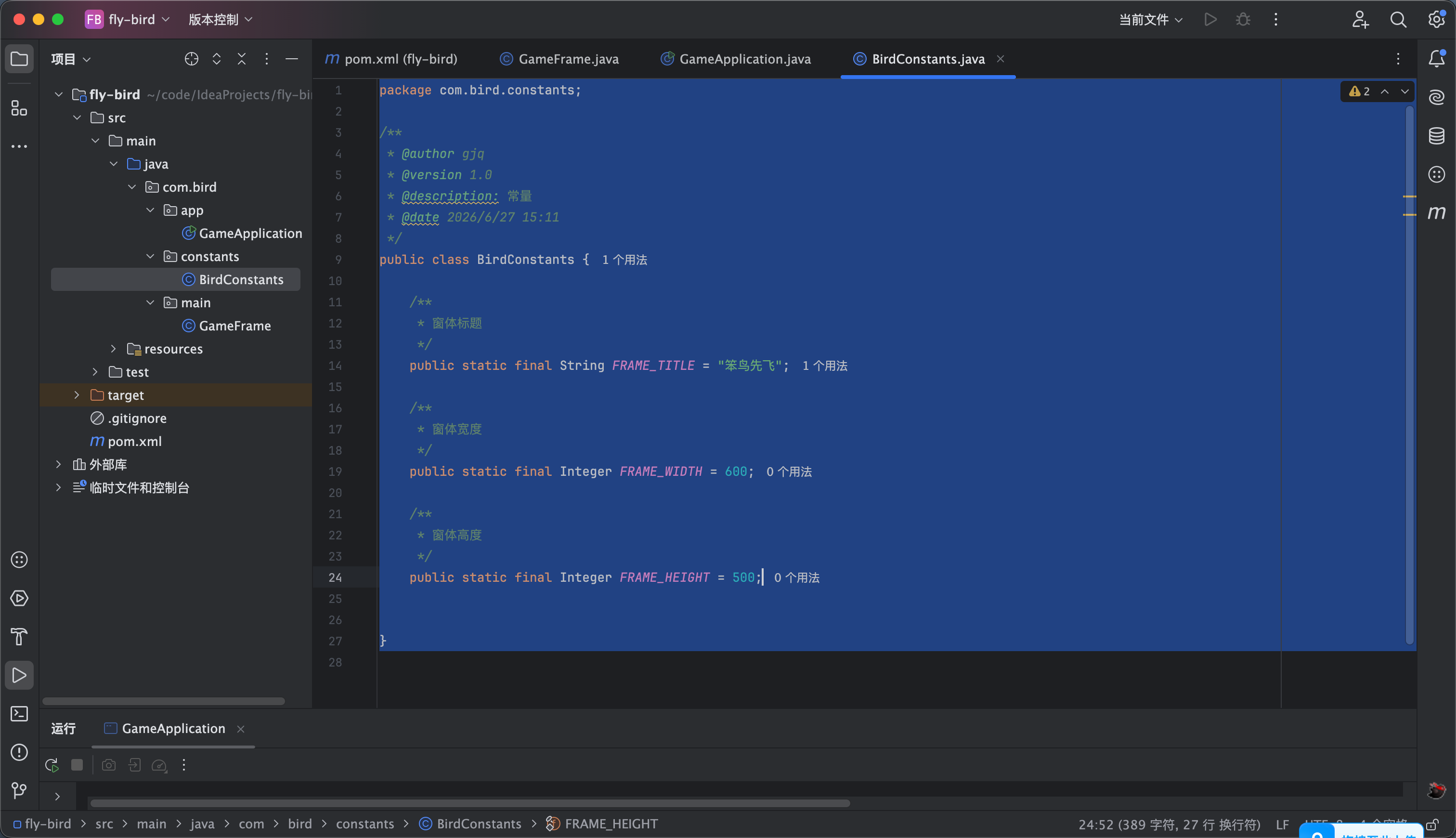Collapse the src folder

pos(77,118)
